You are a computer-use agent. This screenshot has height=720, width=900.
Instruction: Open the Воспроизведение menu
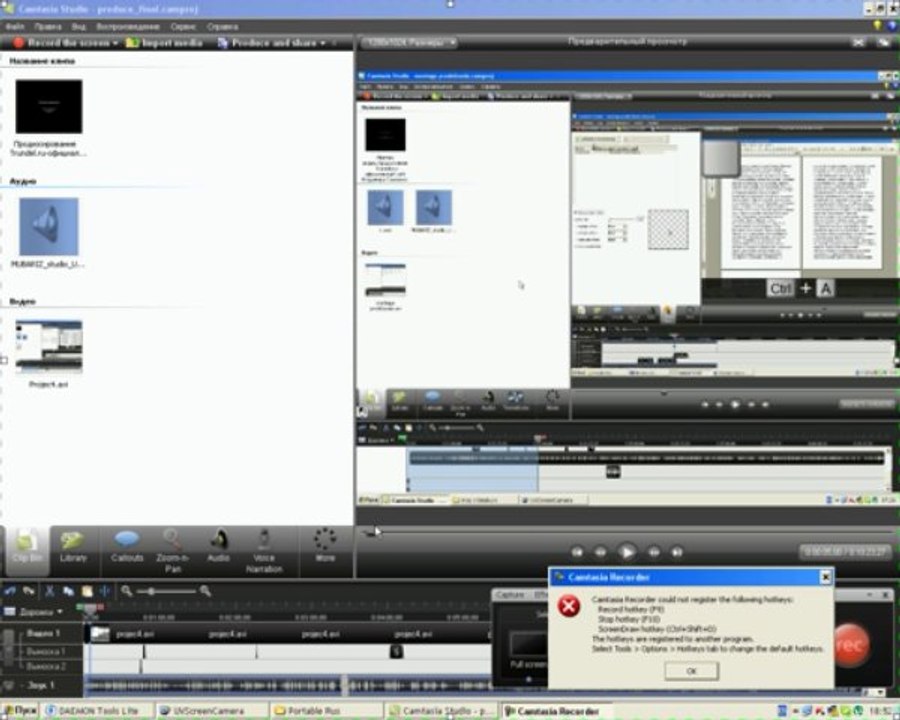[x=127, y=26]
